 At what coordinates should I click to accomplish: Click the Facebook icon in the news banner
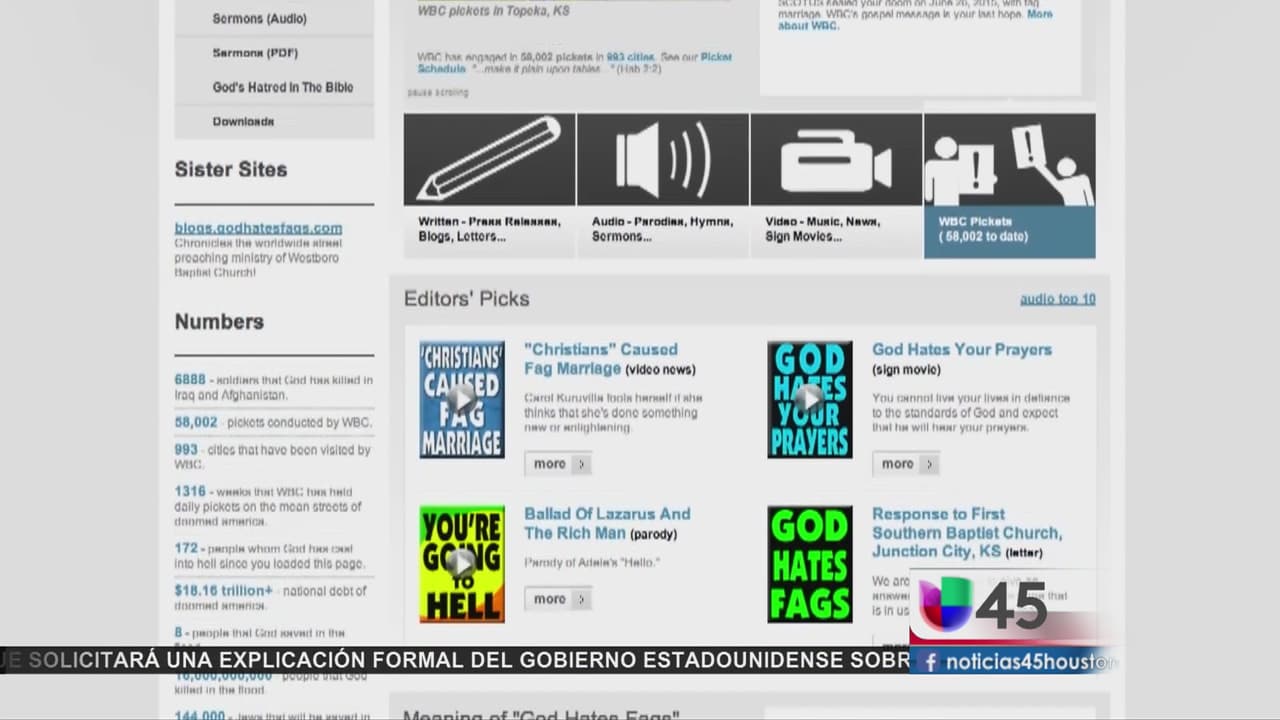pos(930,662)
